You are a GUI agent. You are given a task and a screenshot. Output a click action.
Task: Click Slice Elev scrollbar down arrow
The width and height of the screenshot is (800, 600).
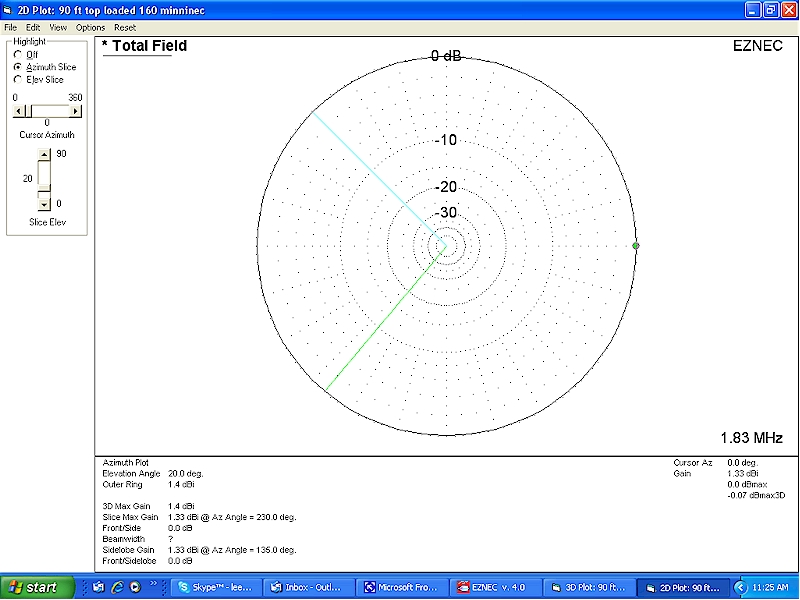point(43,203)
